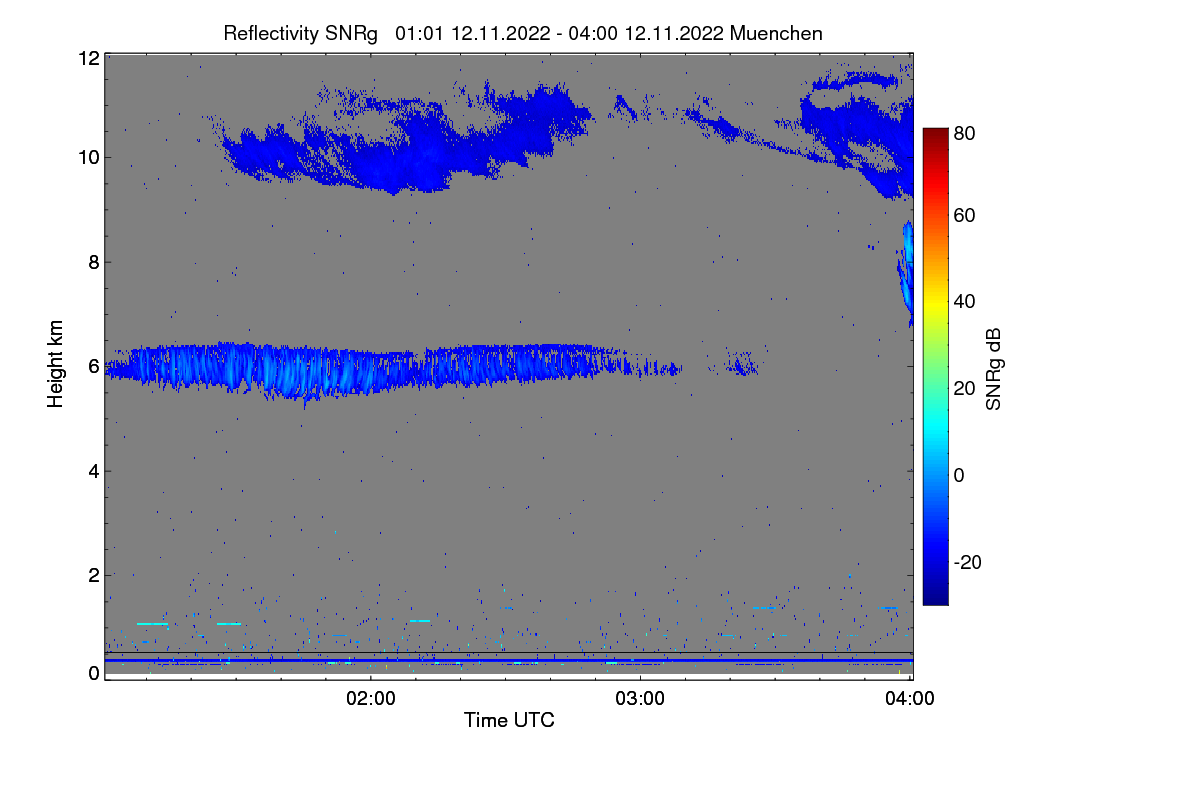Click the '04:00' time axis tick label
The image size is (1200, 800).
910,699
